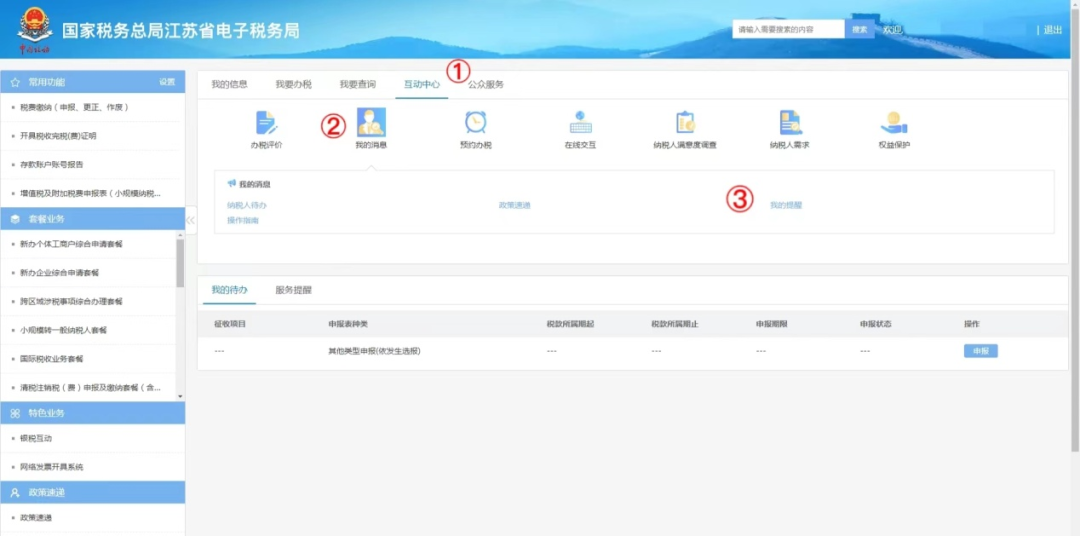
Task: Expand the 特色业务 section header
Action: (x=92, y=413)
